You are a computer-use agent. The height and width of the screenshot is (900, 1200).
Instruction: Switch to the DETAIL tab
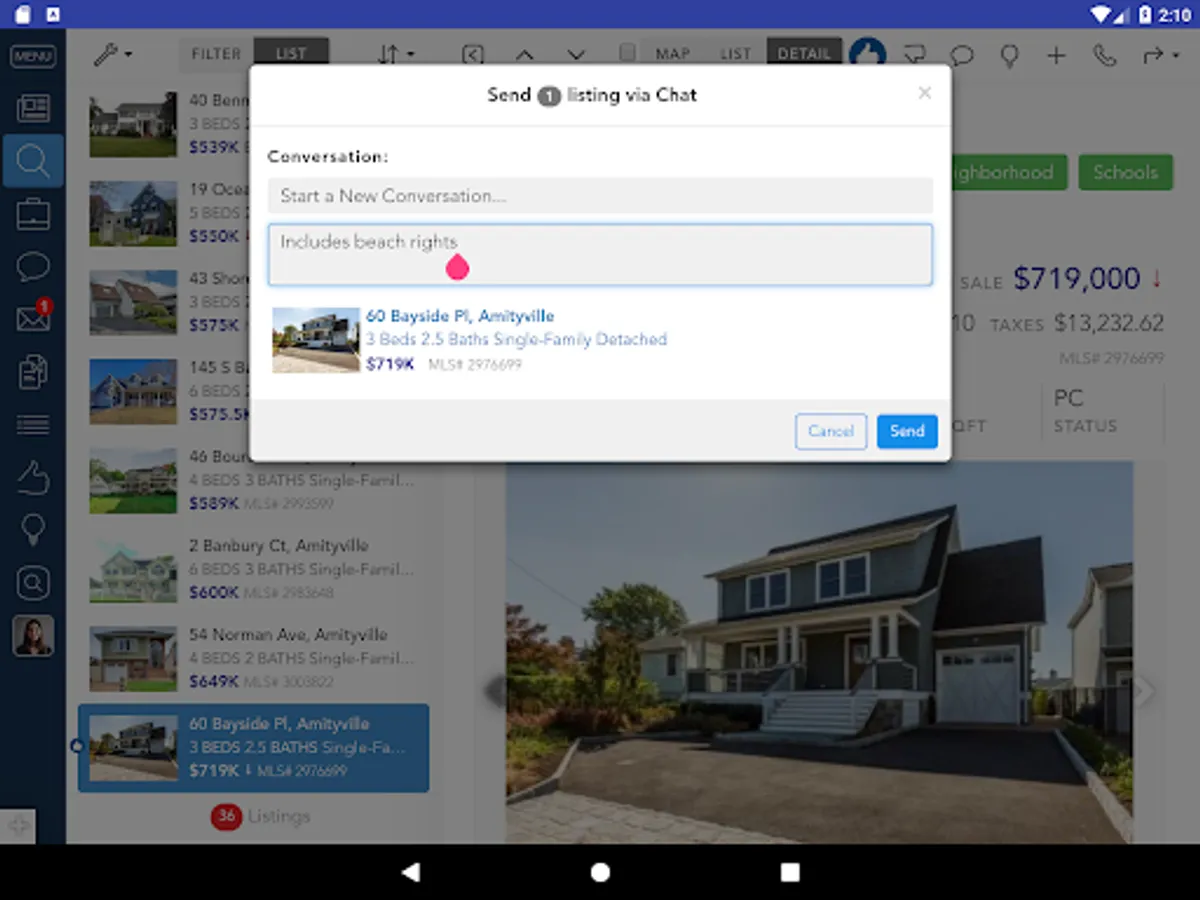pos(804,54)
